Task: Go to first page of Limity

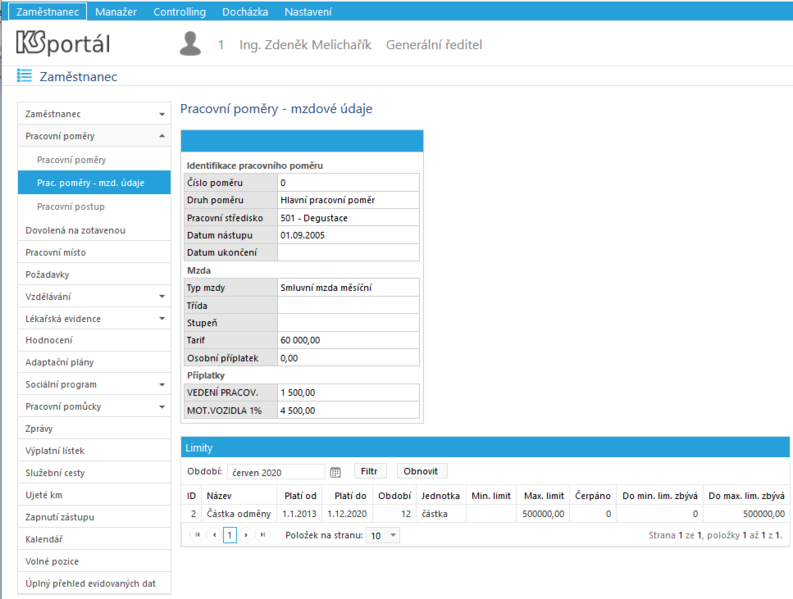Action: pos(198,535)
